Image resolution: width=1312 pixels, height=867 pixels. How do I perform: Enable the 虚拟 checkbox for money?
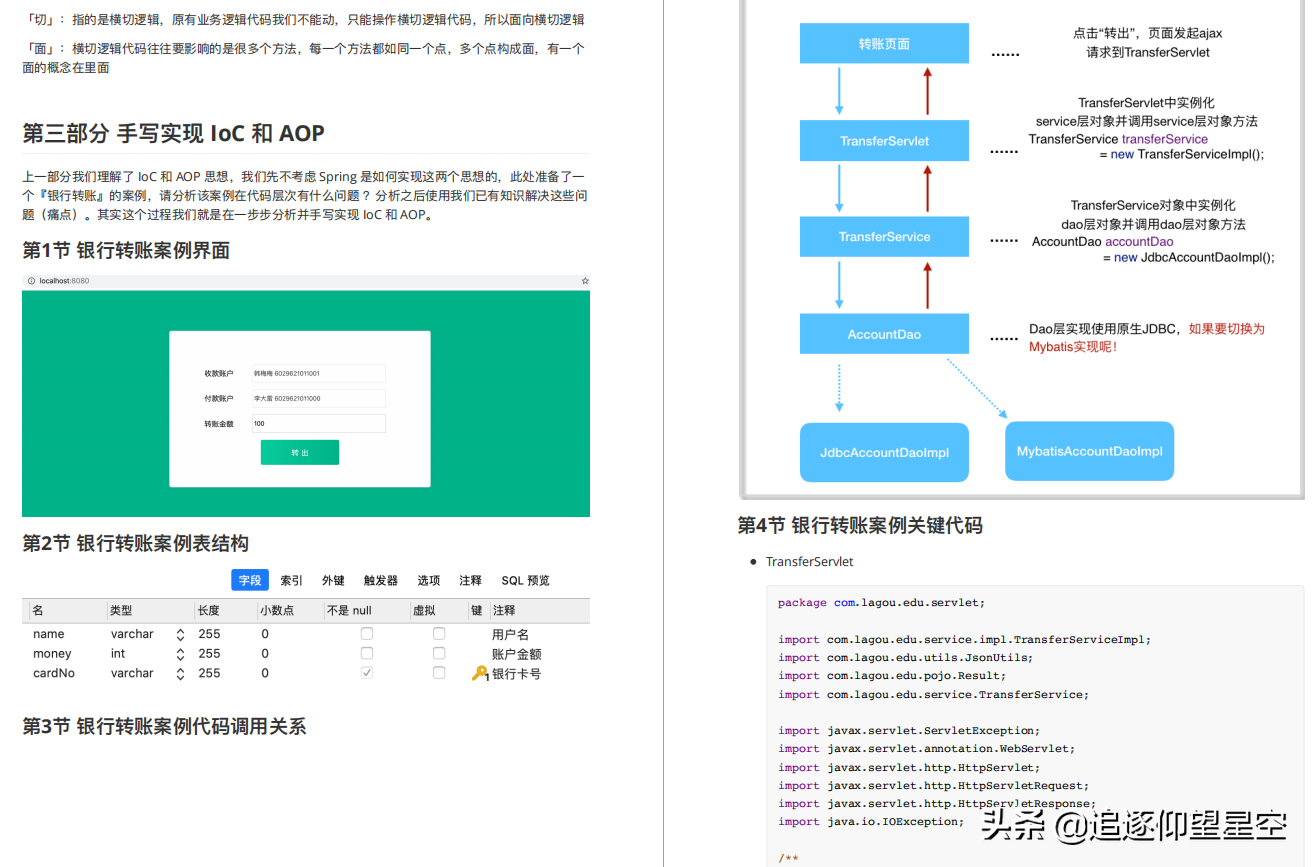(439, 654)
